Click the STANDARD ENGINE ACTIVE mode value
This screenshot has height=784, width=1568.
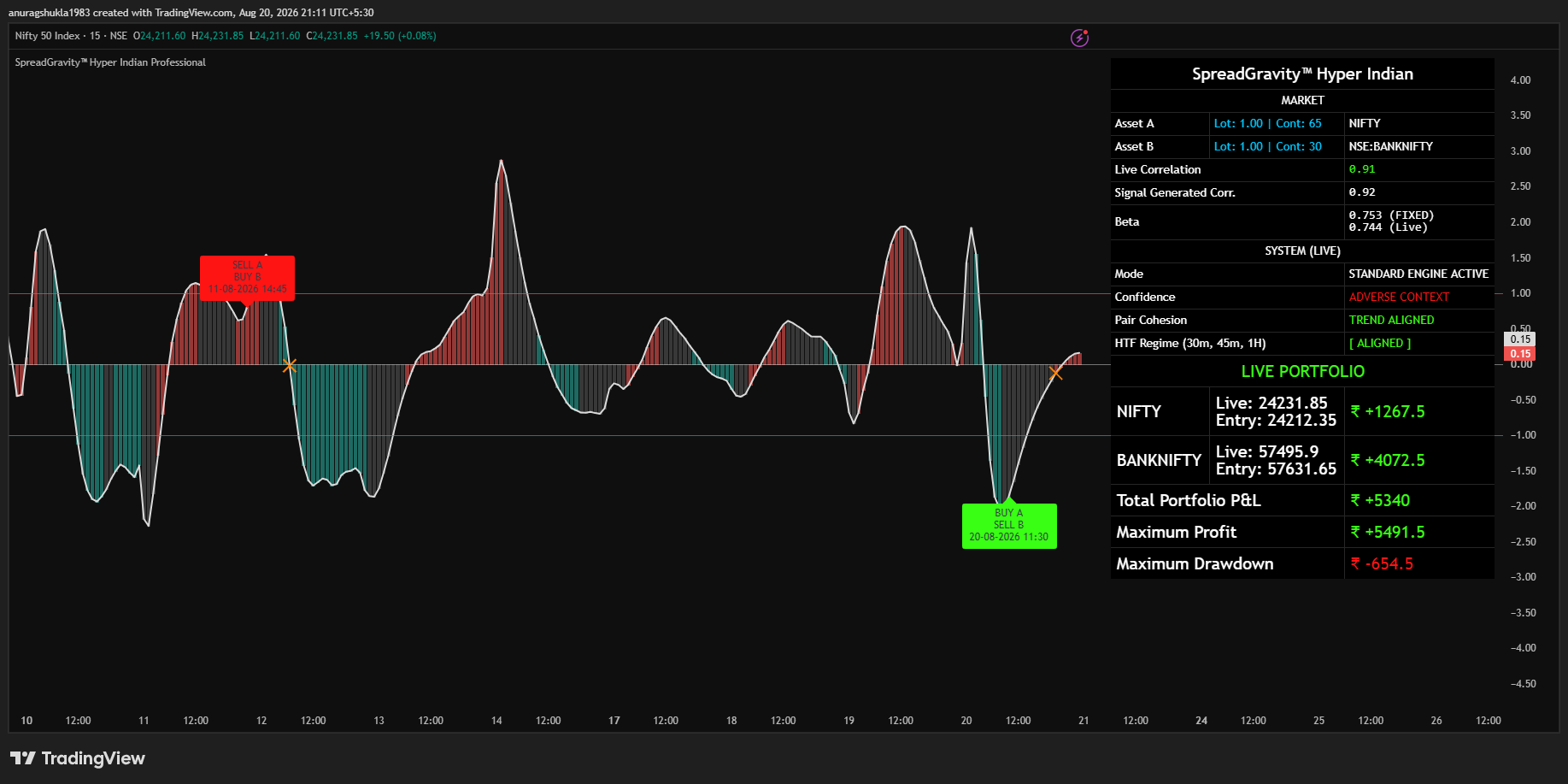click(x=1418, y=274)
